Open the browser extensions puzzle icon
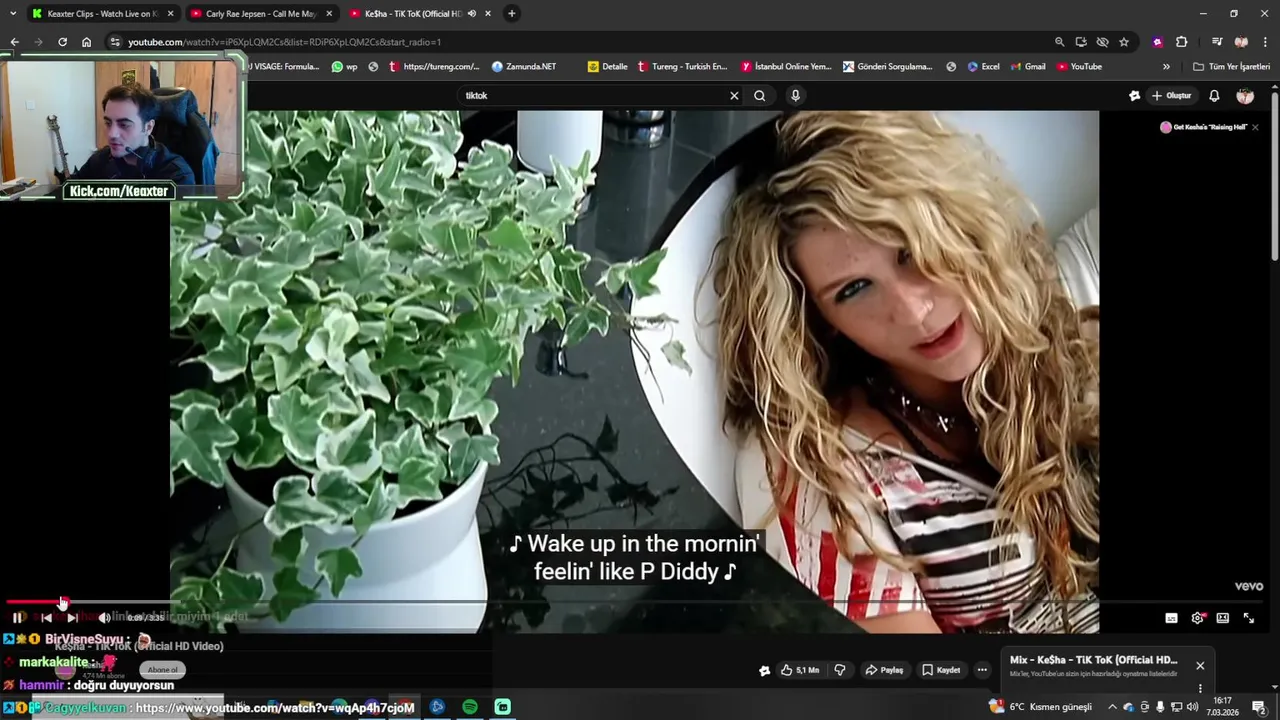The image size is (1280, 720). coord(1182,42)
